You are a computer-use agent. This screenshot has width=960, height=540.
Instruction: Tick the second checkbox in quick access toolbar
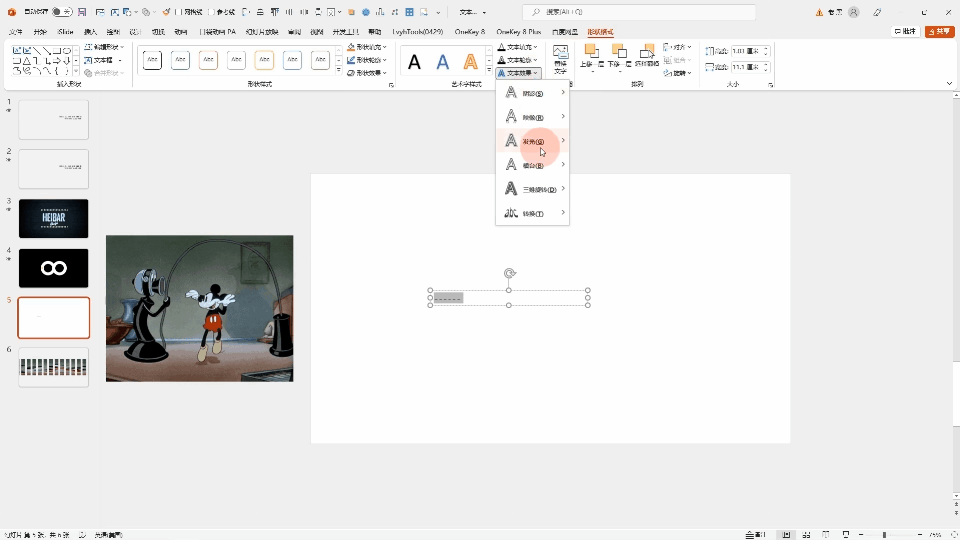(212, 12)
